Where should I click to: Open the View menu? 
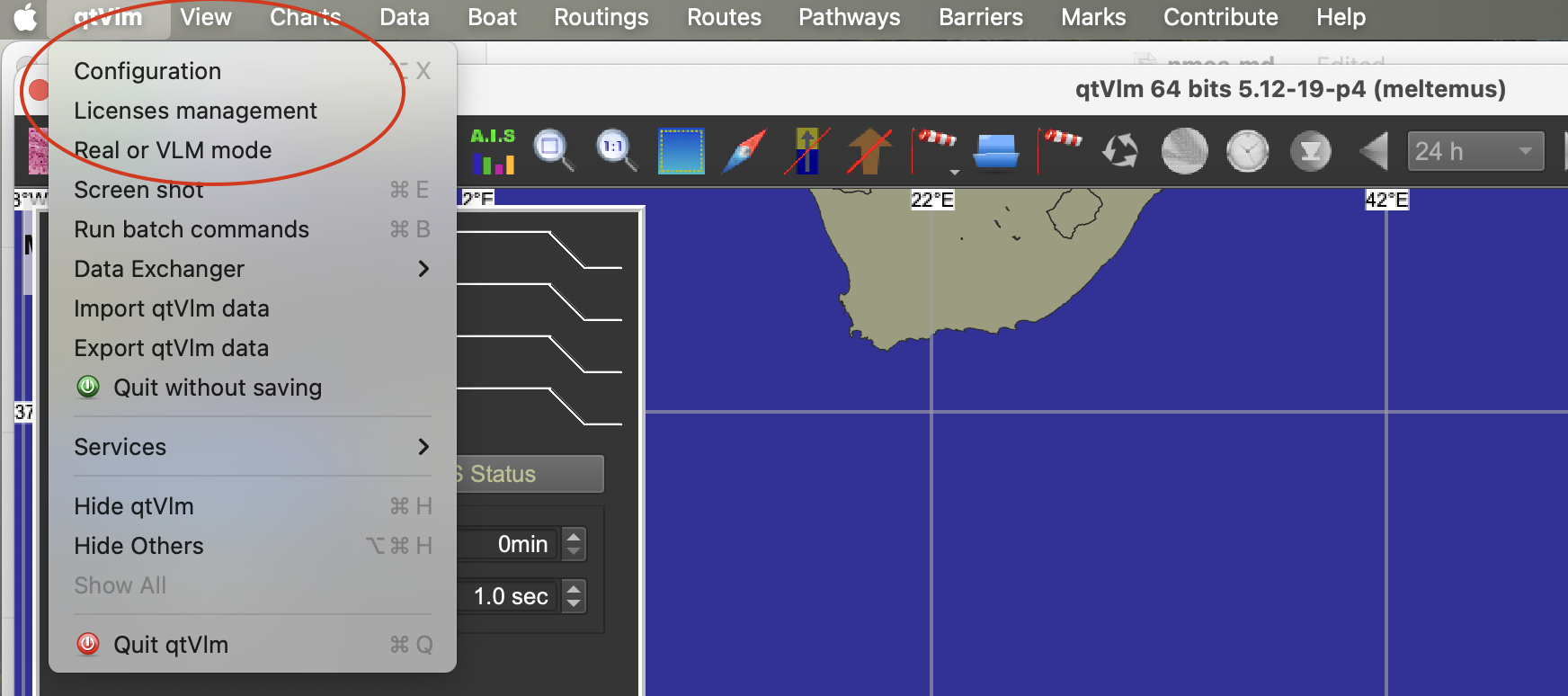pyautogui.click(x=206, y=17)
